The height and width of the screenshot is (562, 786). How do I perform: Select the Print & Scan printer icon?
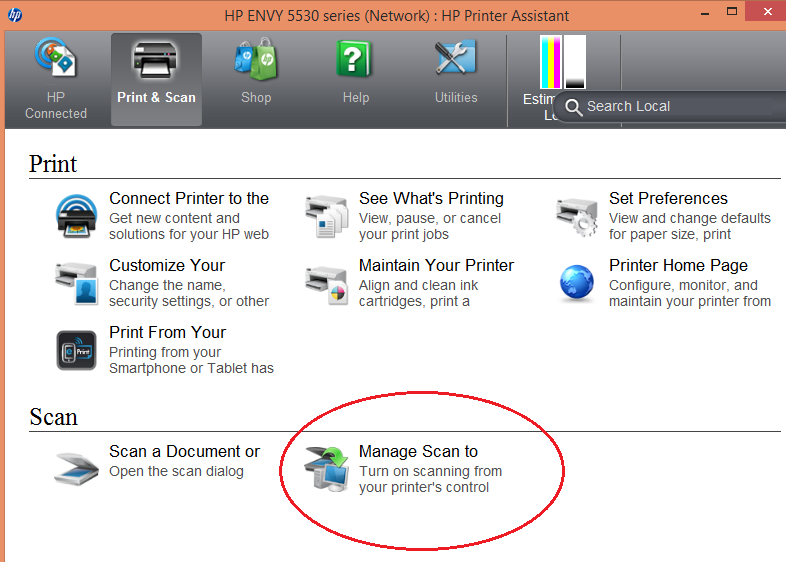click(155, 60)
